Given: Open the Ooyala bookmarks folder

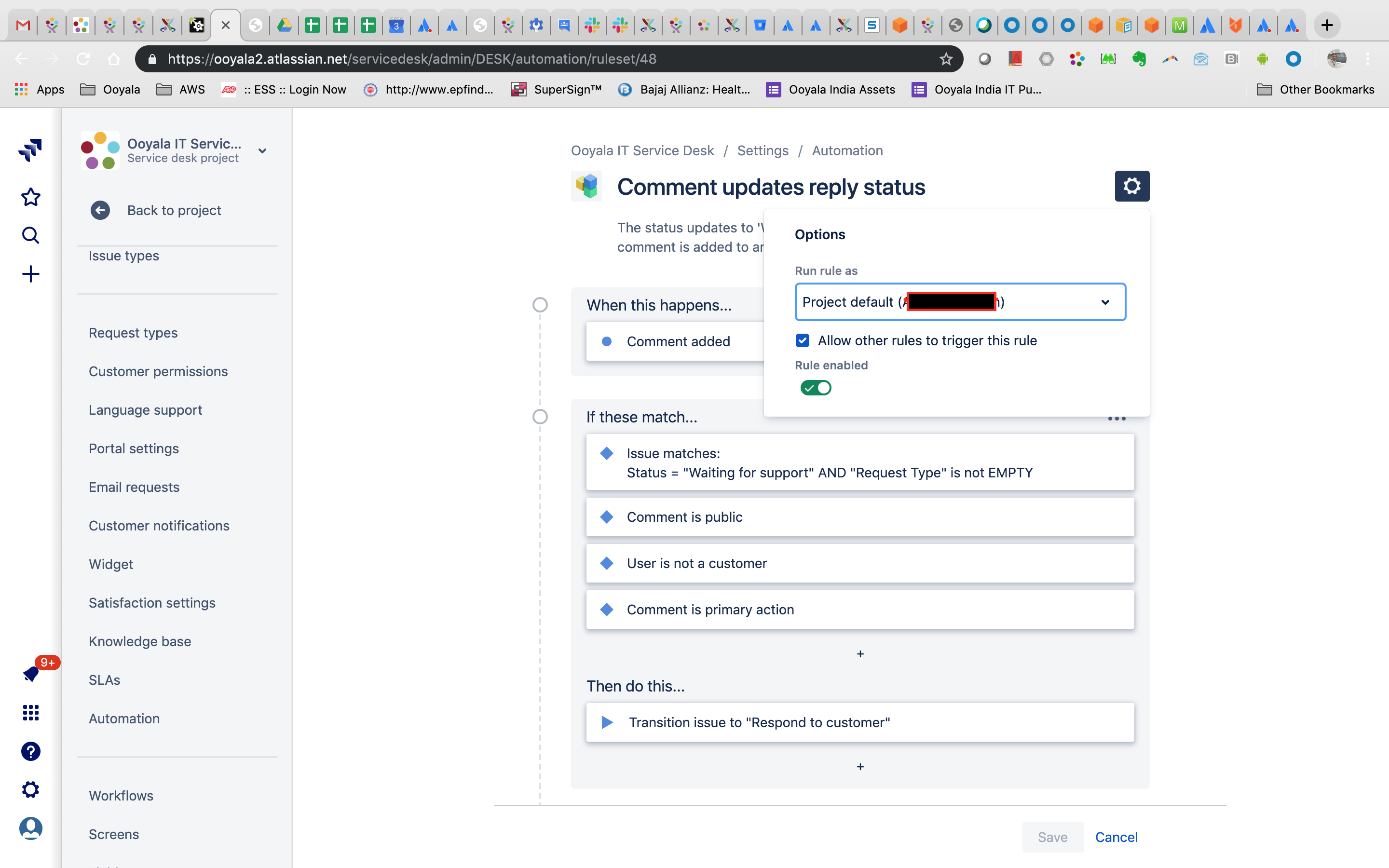Looking at the screenshot, I should pyautogui.click(x=110, y=89).
